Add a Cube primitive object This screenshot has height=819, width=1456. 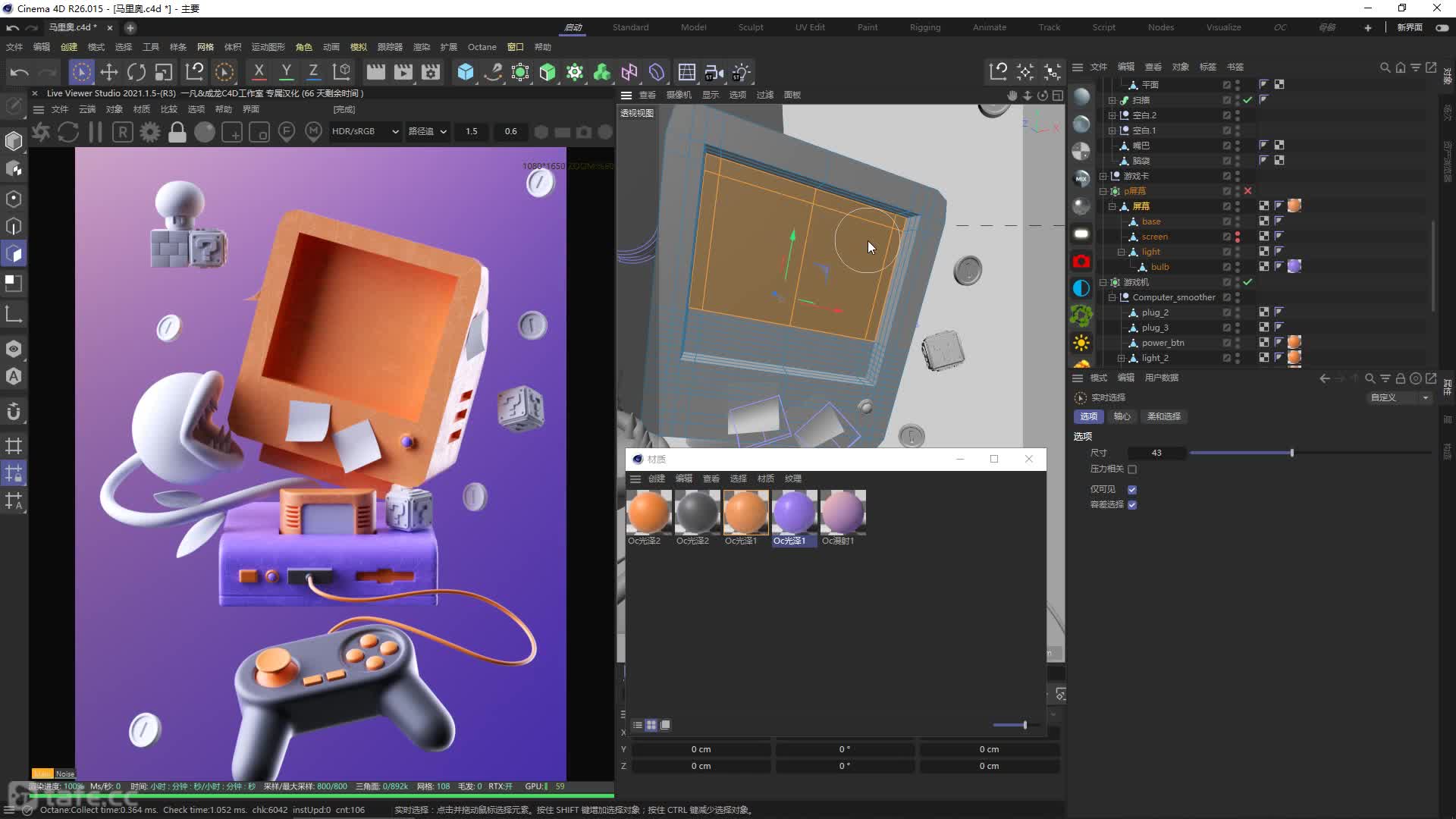pyautogui.click(x=466, y=72)
